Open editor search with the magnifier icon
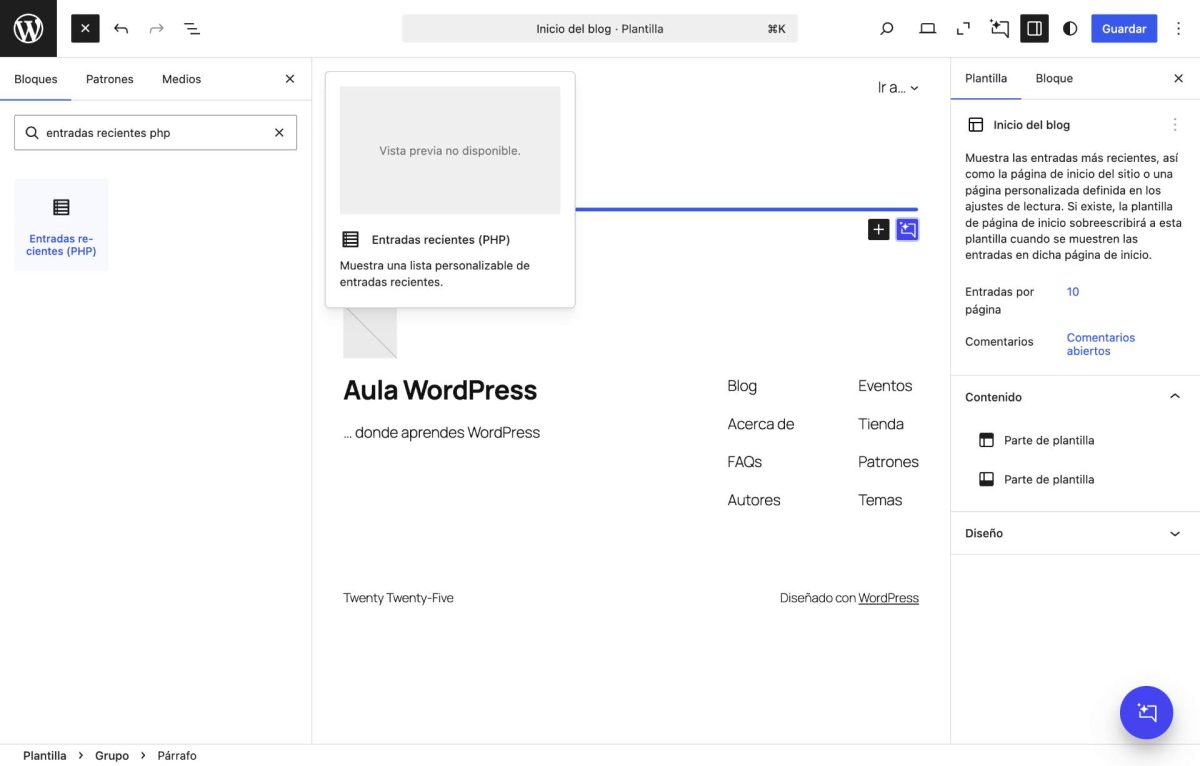This screenshot has width=1200, height=766. (886, 28)
